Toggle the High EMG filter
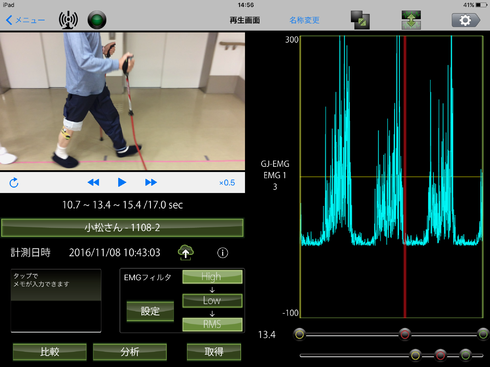This screenshot has width=490, height=367. (212, 277)
